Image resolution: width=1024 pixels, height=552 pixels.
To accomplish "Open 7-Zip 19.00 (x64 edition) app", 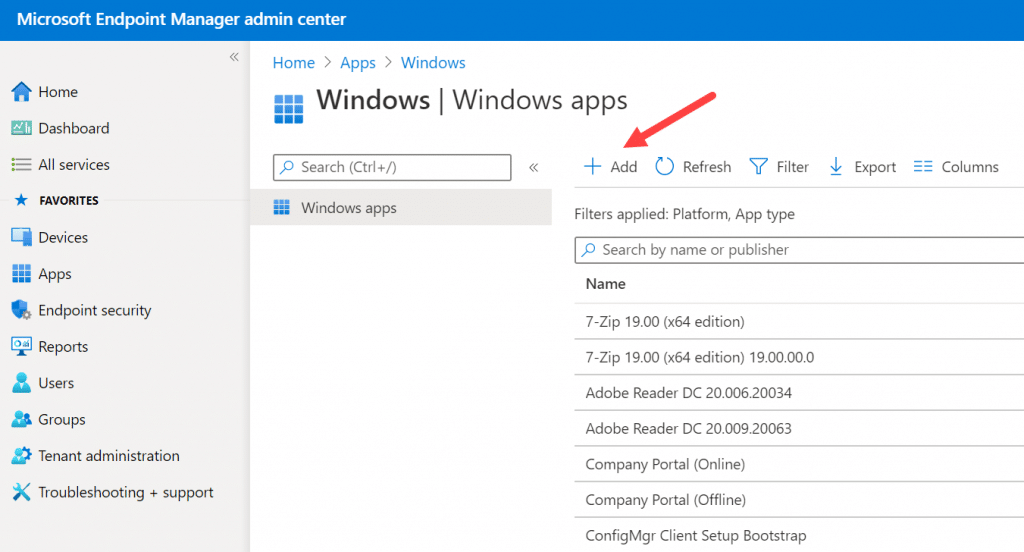I will coord(665,321).
